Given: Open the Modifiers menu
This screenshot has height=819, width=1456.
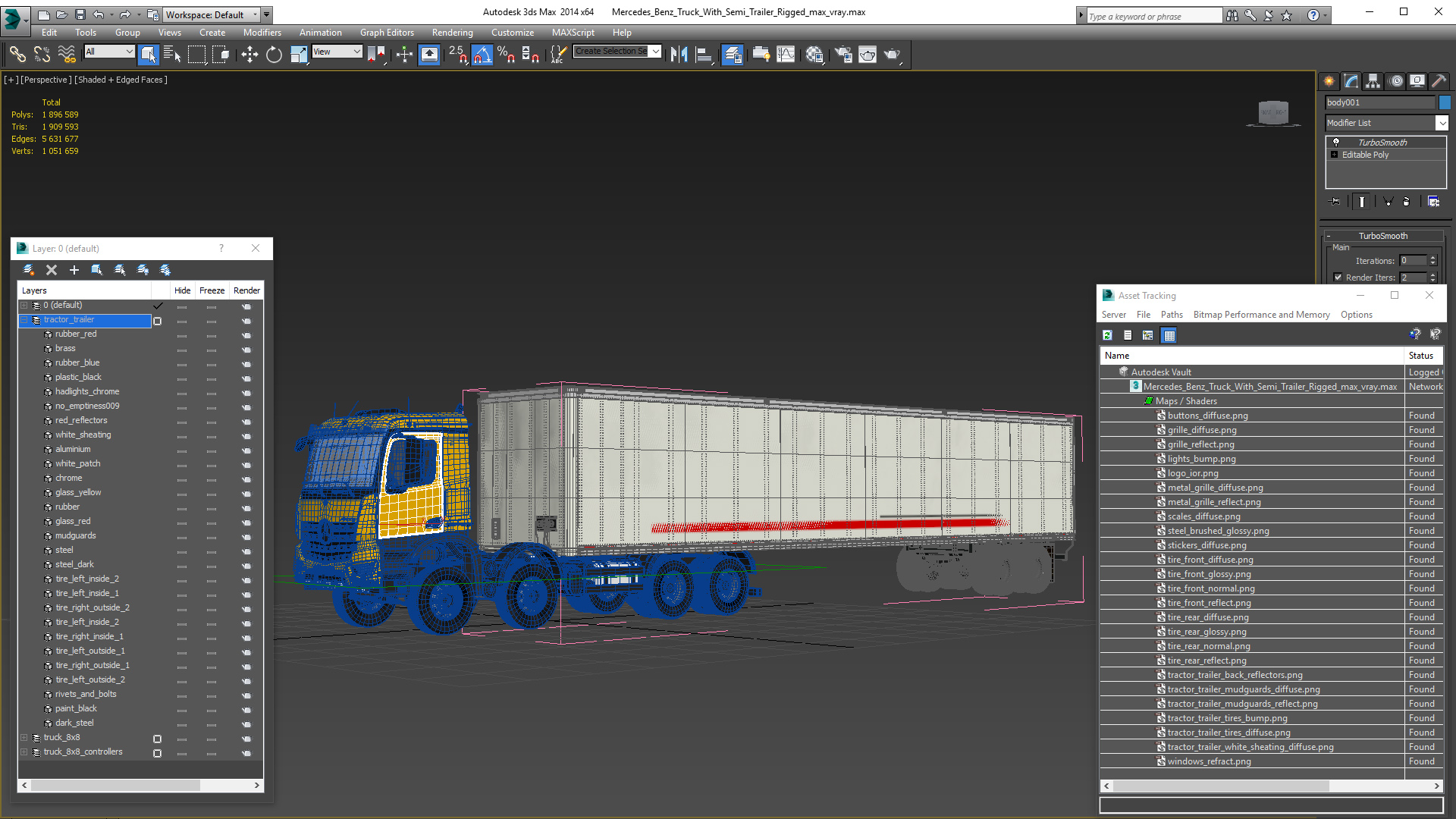Looking at the screenshot, I should coord(262,33).
